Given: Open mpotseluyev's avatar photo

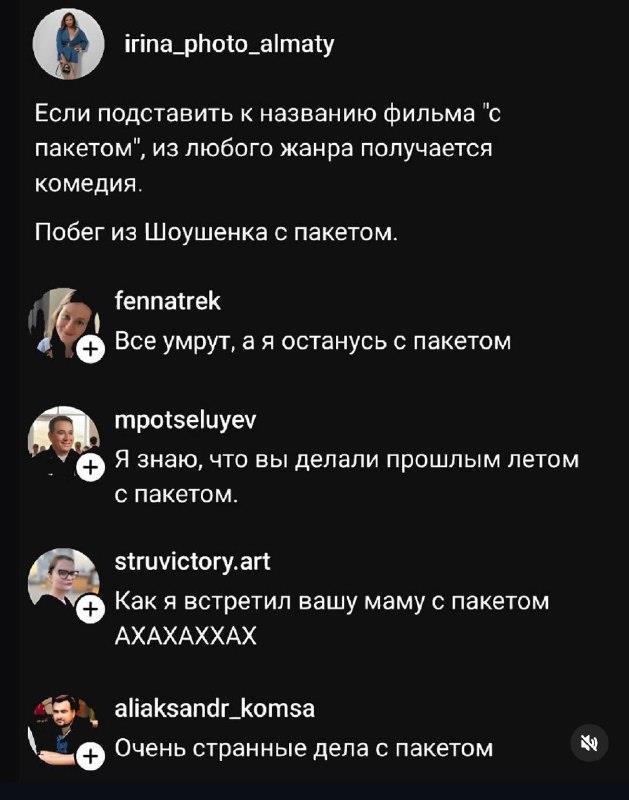Looking at the screenshot, I should pos(64,442).
